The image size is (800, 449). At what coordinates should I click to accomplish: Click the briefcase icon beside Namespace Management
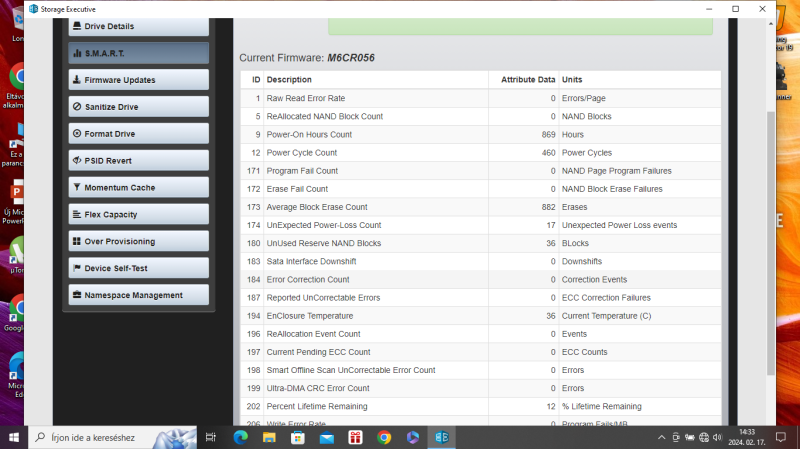click(x=77, y=295)
